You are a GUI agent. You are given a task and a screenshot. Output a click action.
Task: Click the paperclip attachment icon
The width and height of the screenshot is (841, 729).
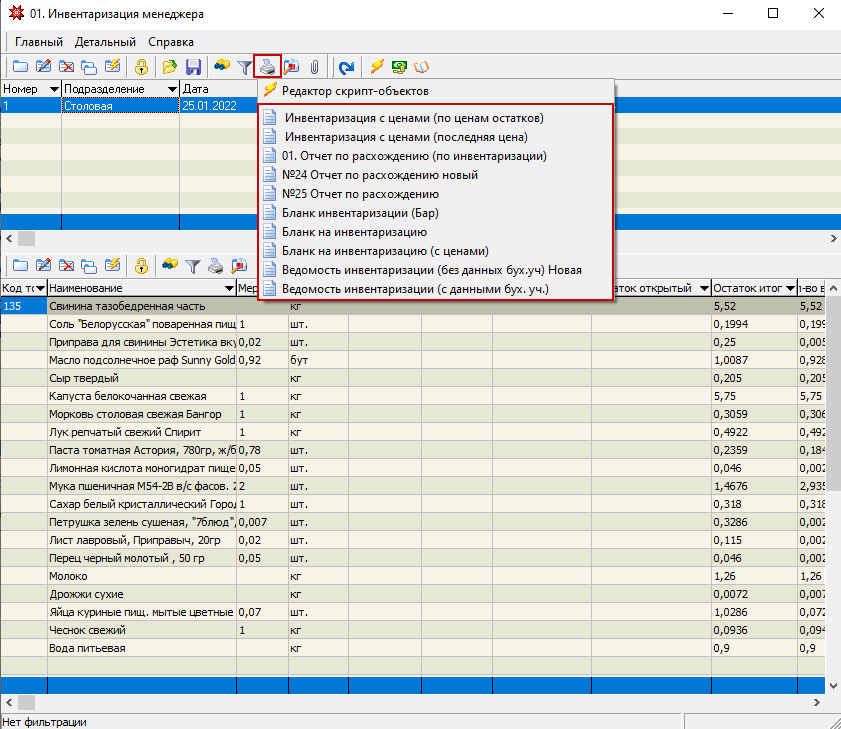pos(314,67)
